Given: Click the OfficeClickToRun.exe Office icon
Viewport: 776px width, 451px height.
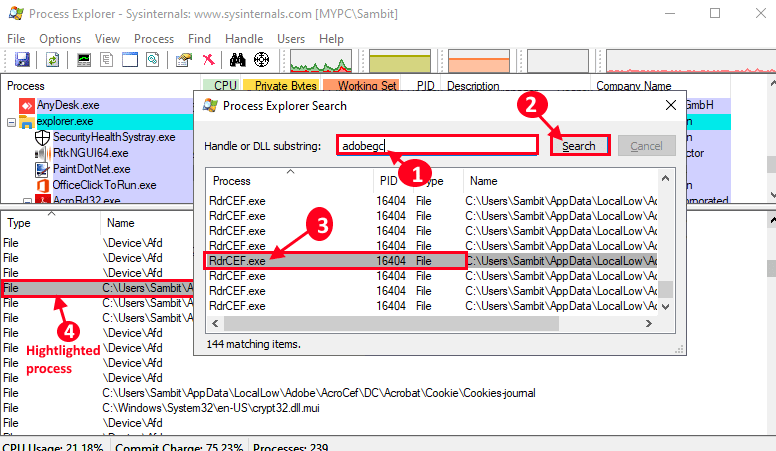Looking at the screenshot, I should [x=43, y=186].
